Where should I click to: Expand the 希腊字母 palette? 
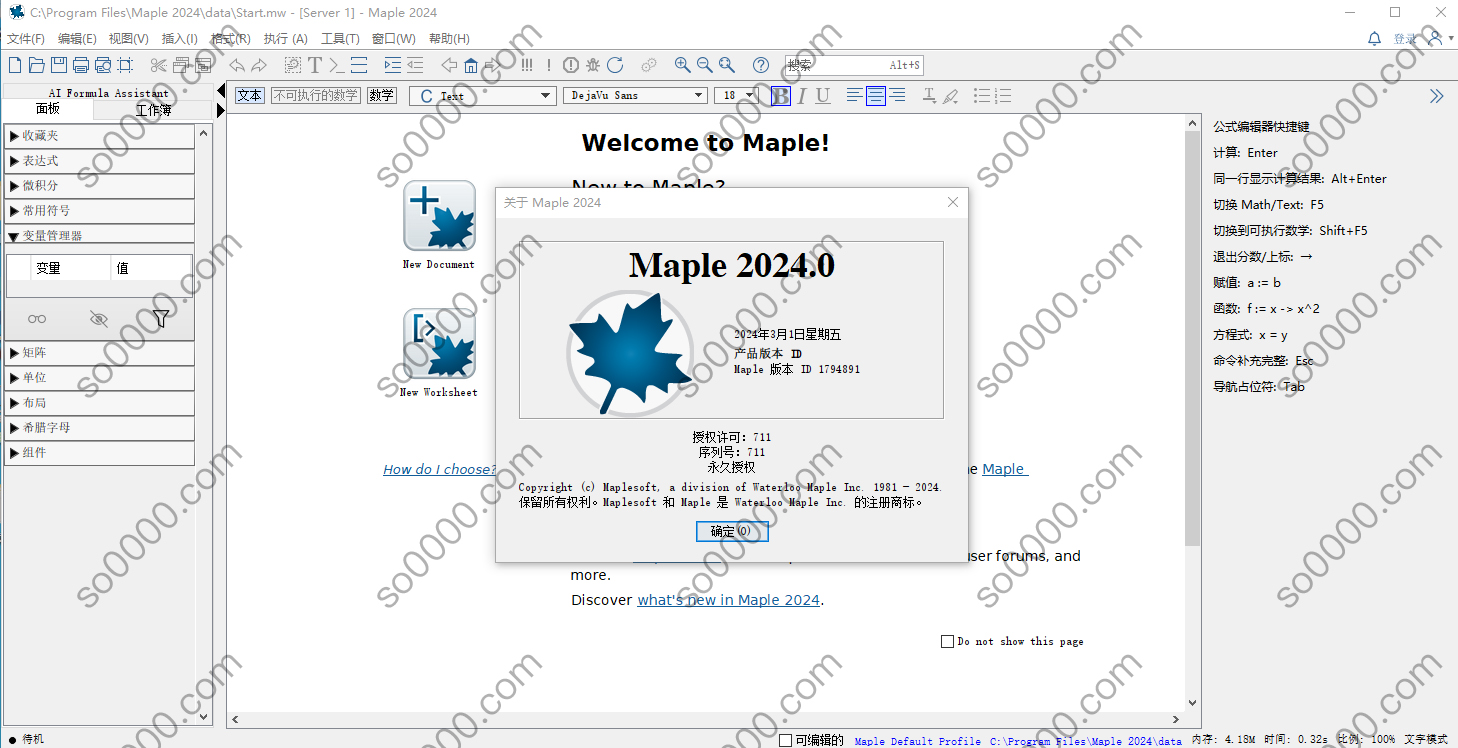pyautogui.click(x=99, y=428)
